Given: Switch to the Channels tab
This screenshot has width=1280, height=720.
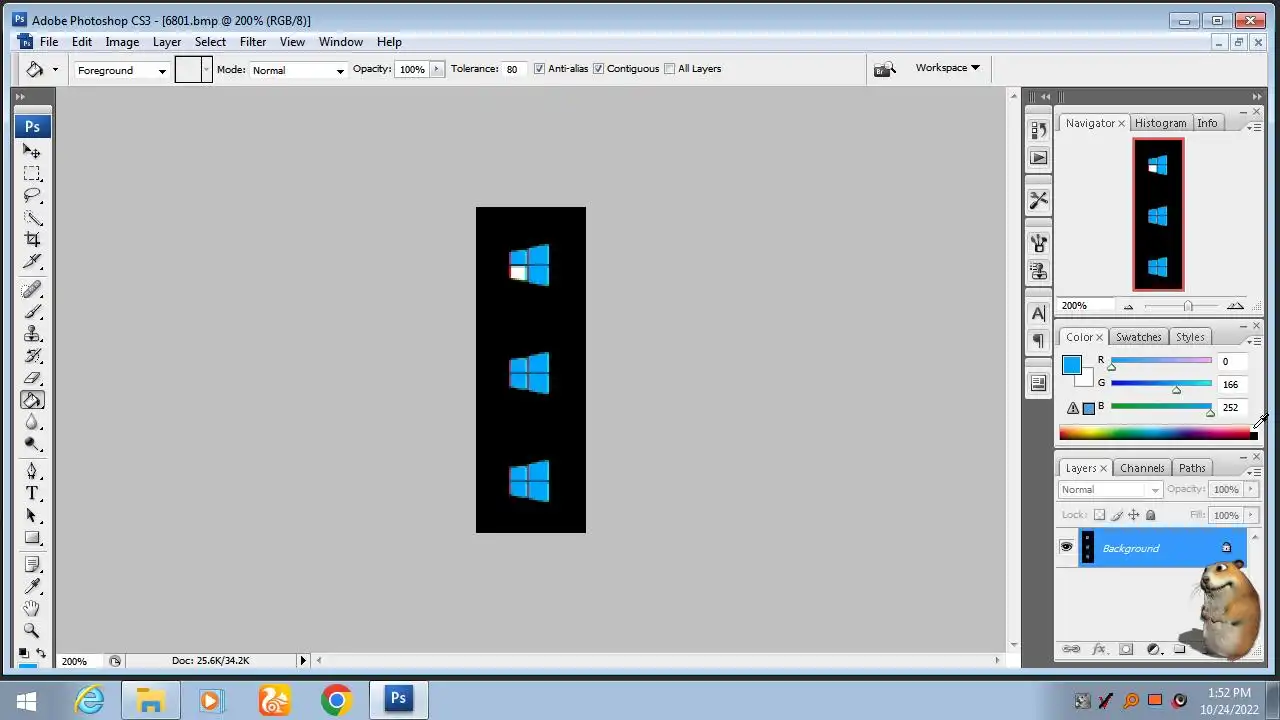Looking at the screenshot, I should [x=1142, y=468].
